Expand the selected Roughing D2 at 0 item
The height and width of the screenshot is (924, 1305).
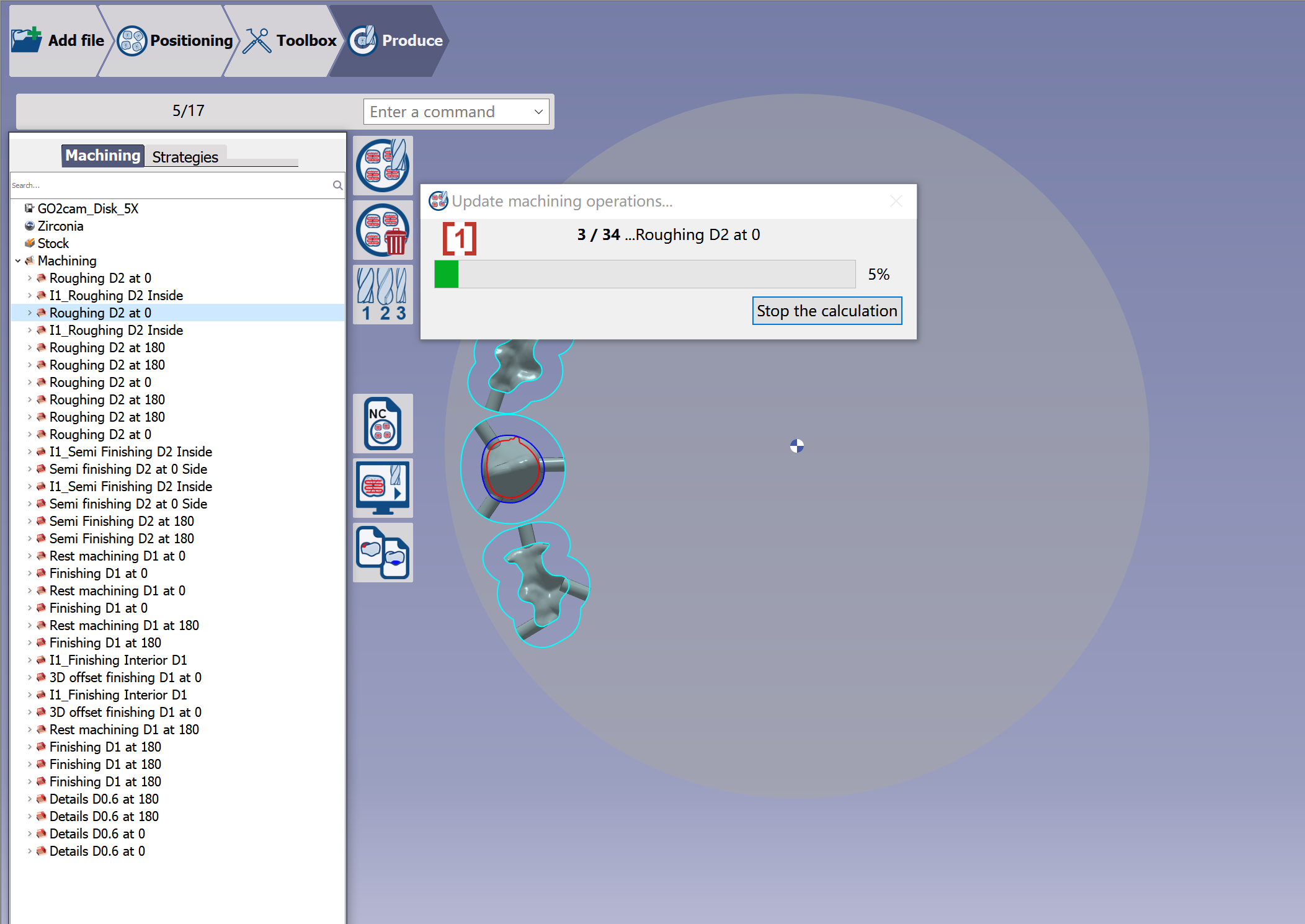click(x=29, y=313)
